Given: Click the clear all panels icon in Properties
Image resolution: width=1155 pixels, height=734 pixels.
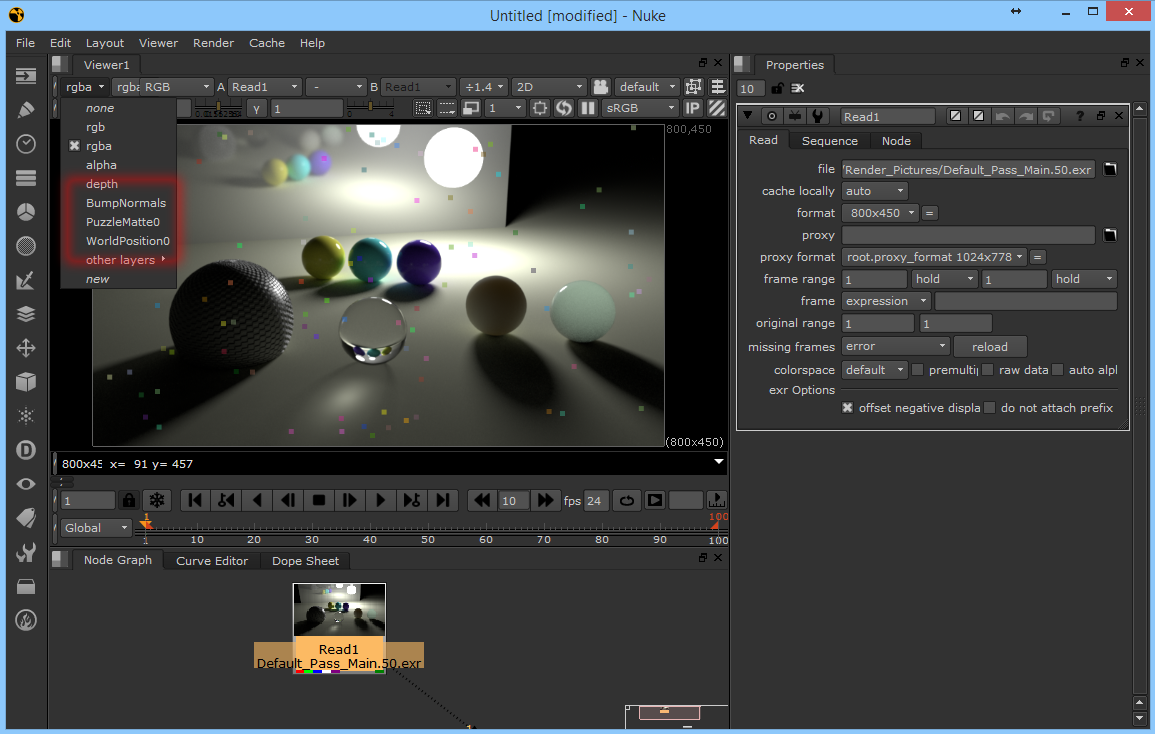Looking at the screenshot, I should (x=798, y=88).
